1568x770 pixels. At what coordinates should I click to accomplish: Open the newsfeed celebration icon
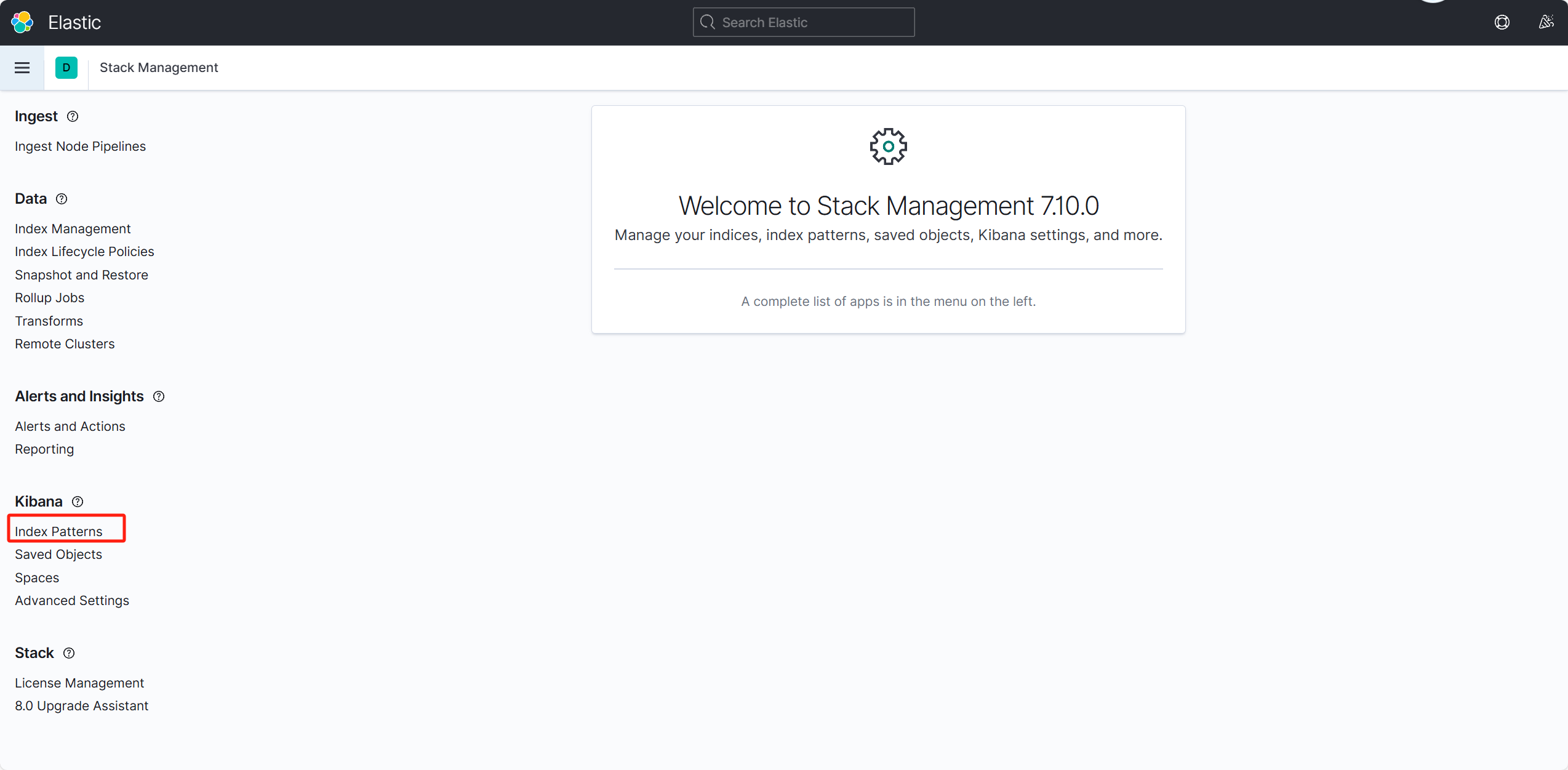click(1546, 22)
